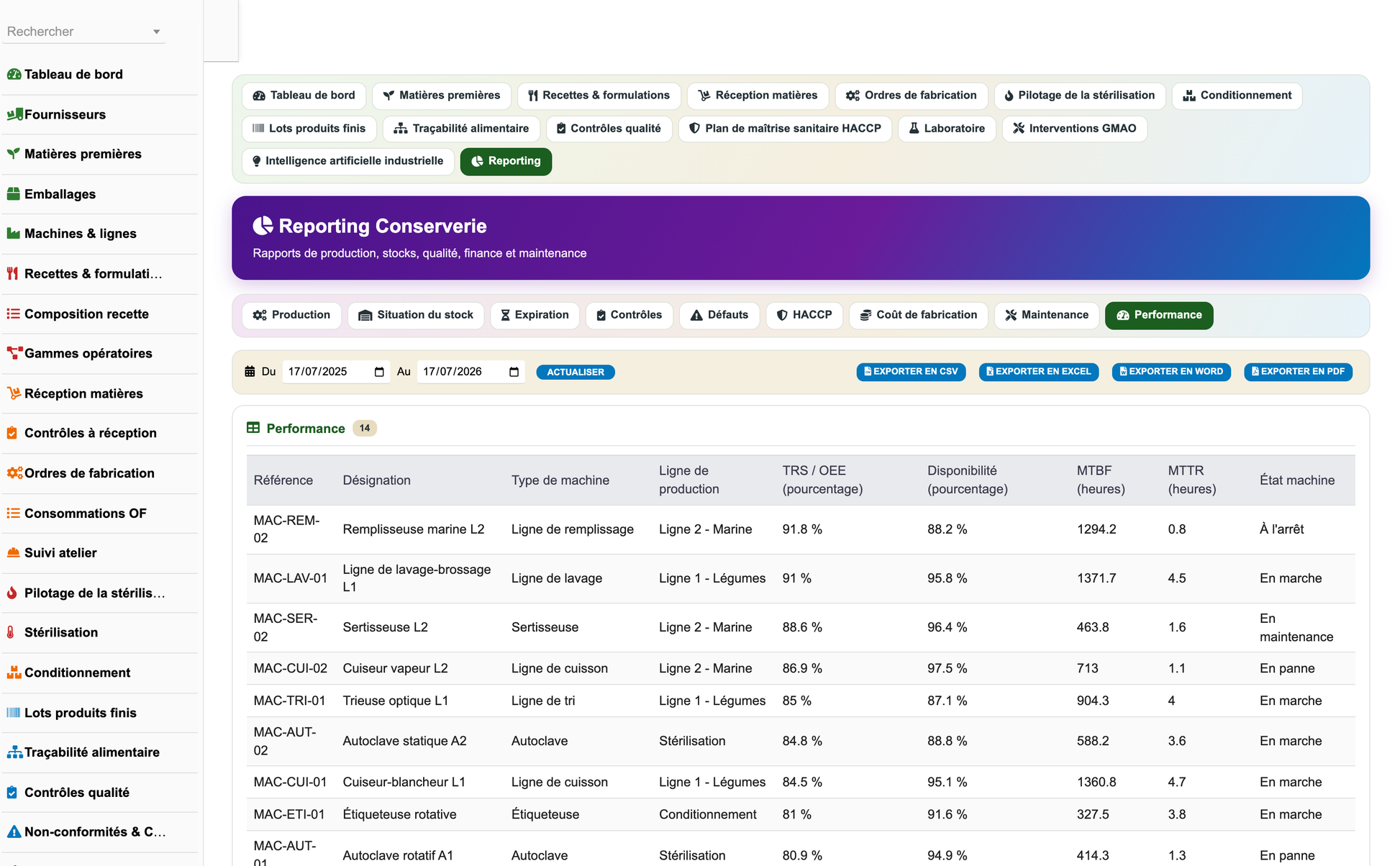Click the Matières premières seedling icon in sidebar

pyautogui.click(x=14, y=154)
